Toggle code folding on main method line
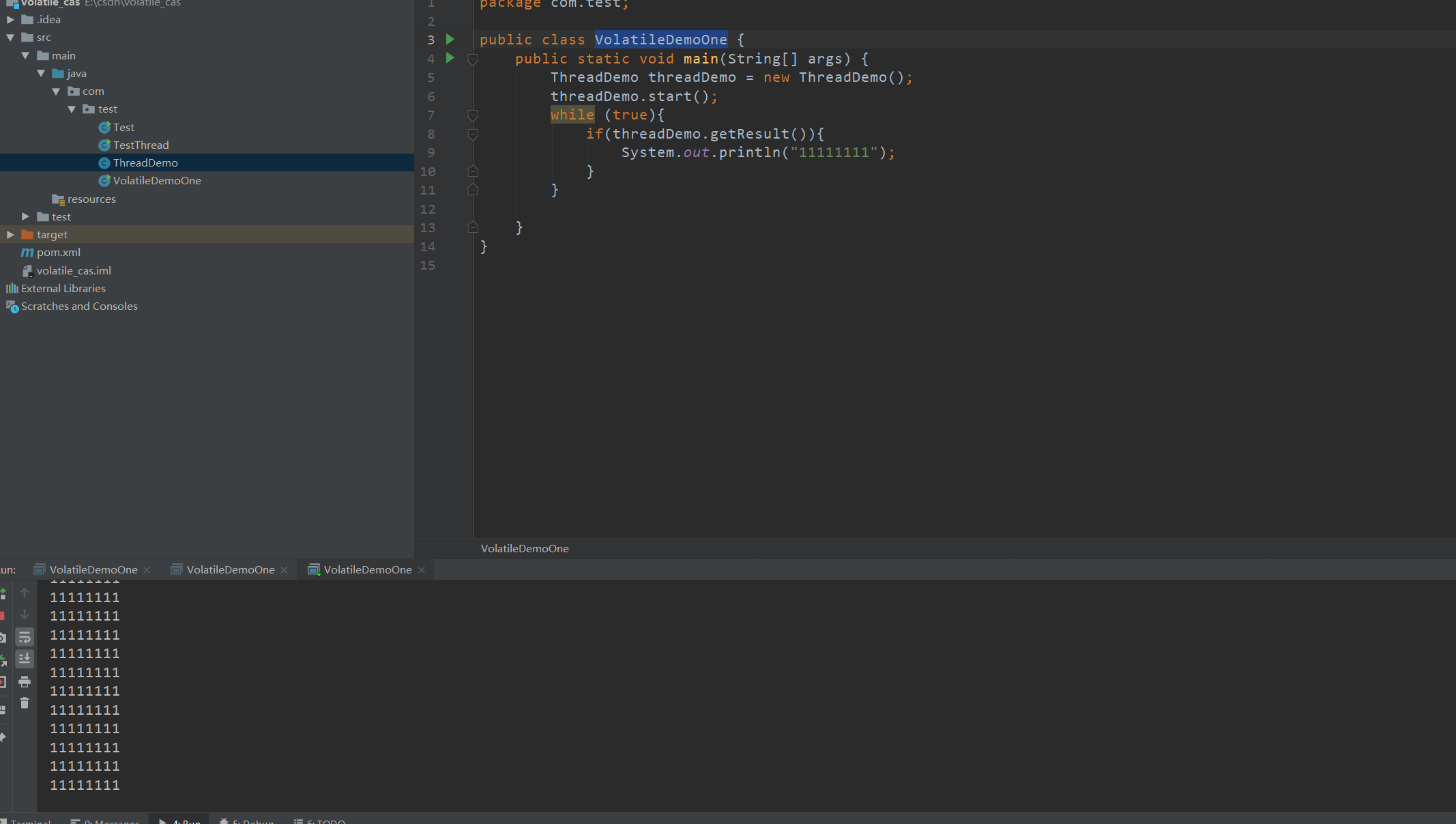 [473, 59]
